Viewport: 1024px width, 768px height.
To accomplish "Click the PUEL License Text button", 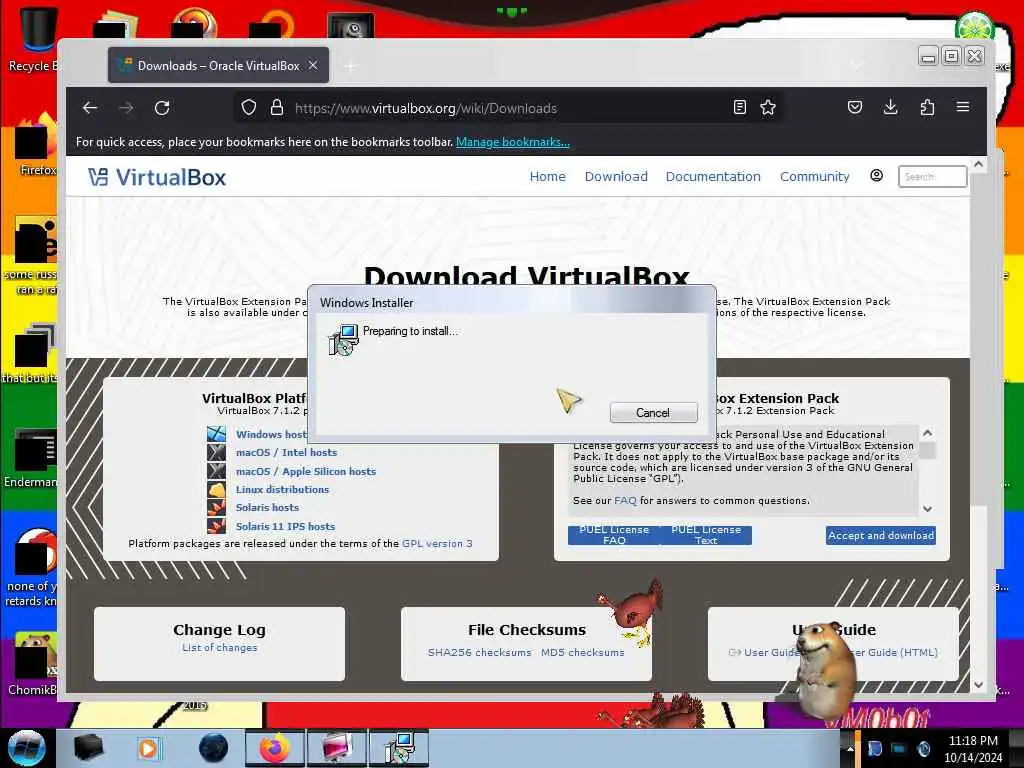I will click(x=706, y=535).
